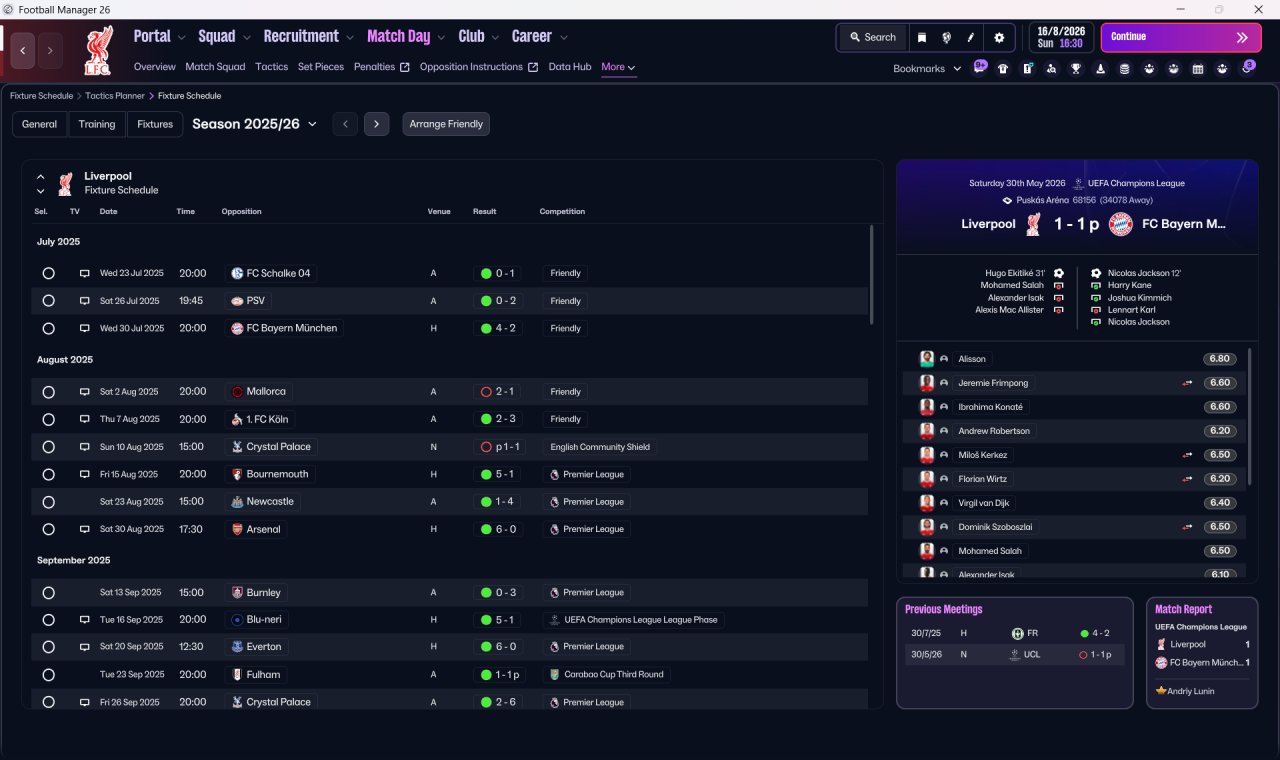Select the Burnley fixture radio
The width and height of the screenshot is (1280, 760).
(x=48, y=593)
